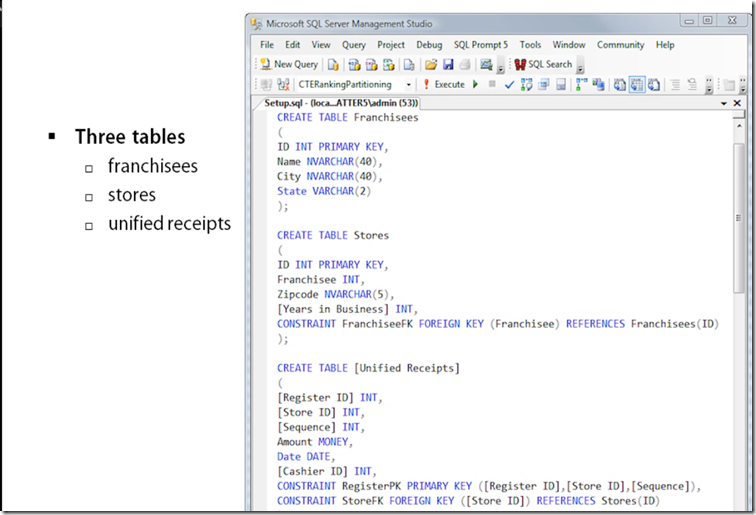The image size is (756, 515).
Task: Click the New Query button
Action: click(289, 64)
